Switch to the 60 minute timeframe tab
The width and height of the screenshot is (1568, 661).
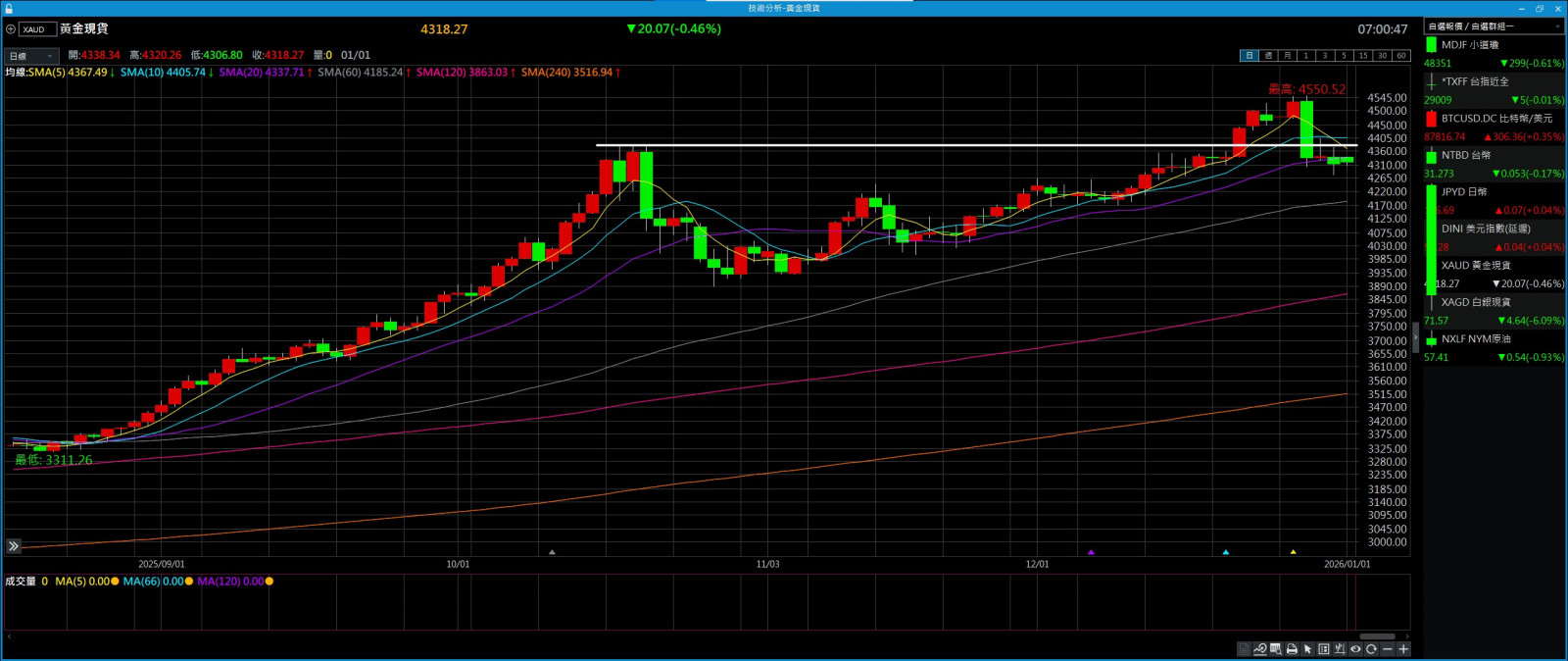click(1400, 56)
